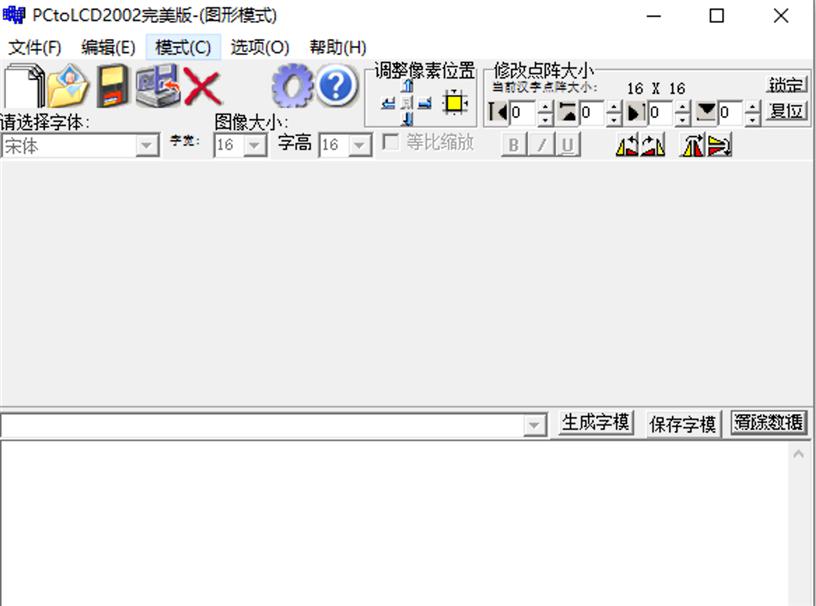Click the right-edge offset value field
Screen dimensions: 816x606
[661, 113]
